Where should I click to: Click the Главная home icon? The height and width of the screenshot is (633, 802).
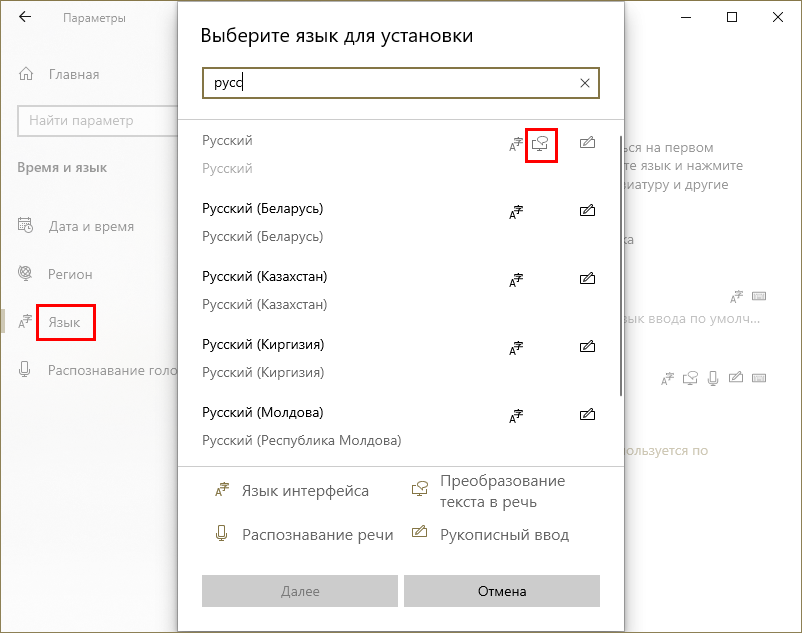(27, 74)
